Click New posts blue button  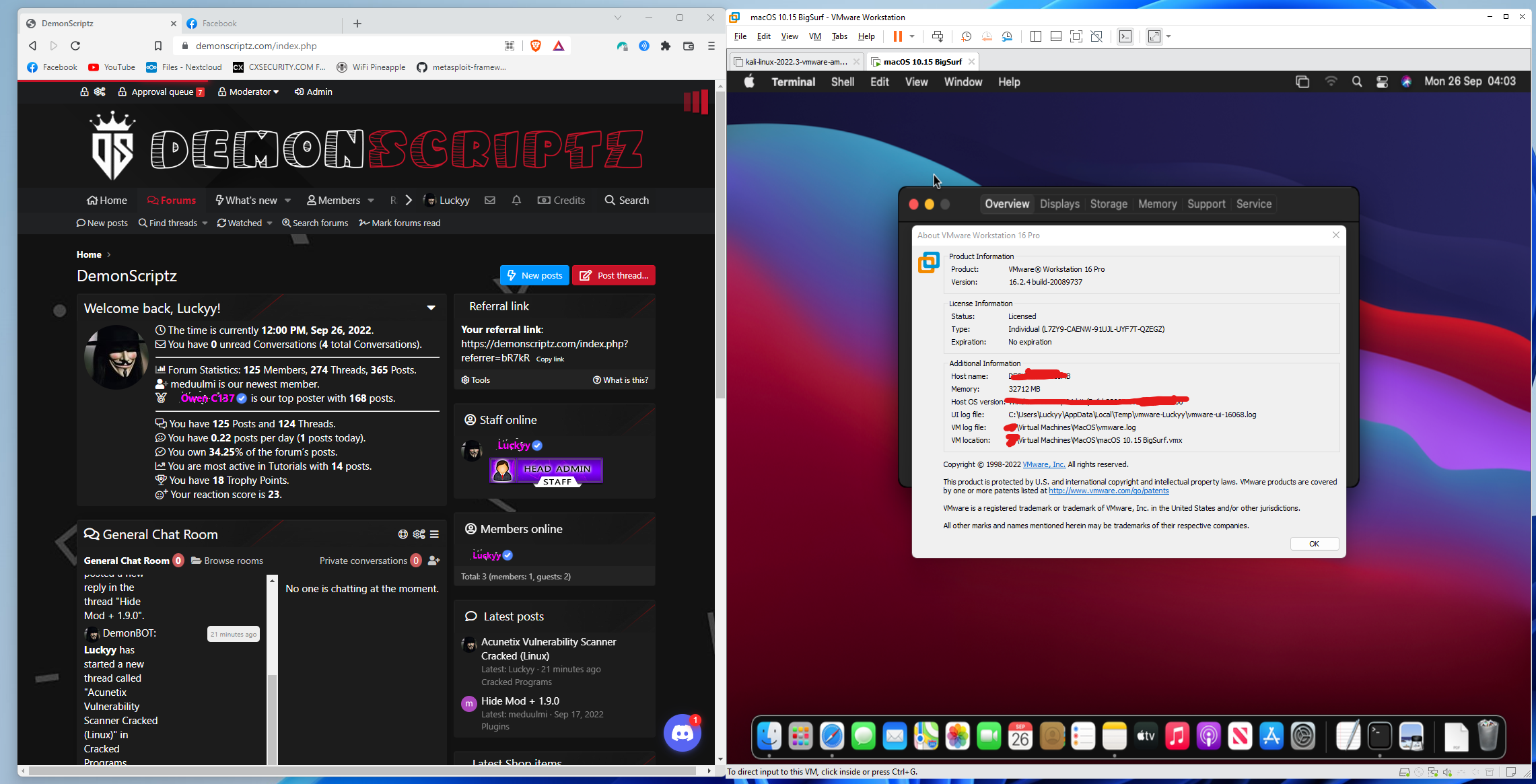(534, 275)
